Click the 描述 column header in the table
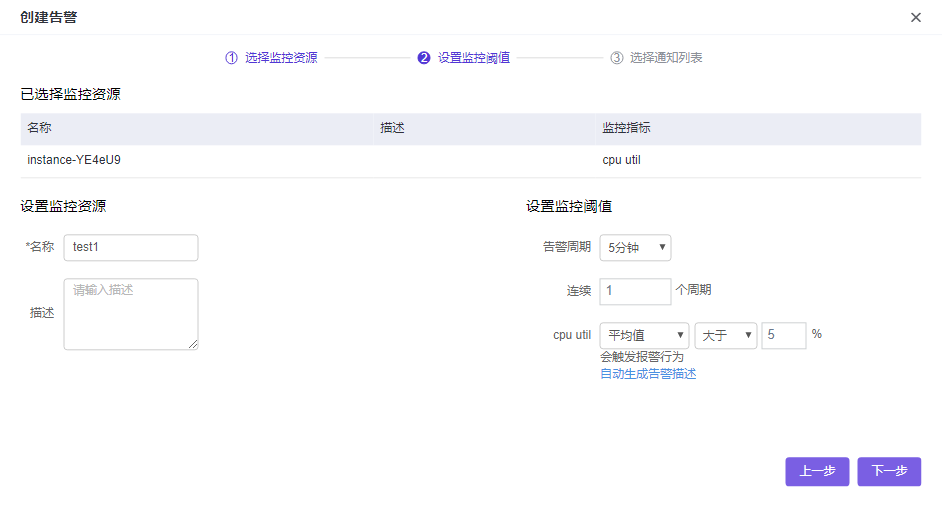This screenshot has width=942, height=512. pos(392,129)
